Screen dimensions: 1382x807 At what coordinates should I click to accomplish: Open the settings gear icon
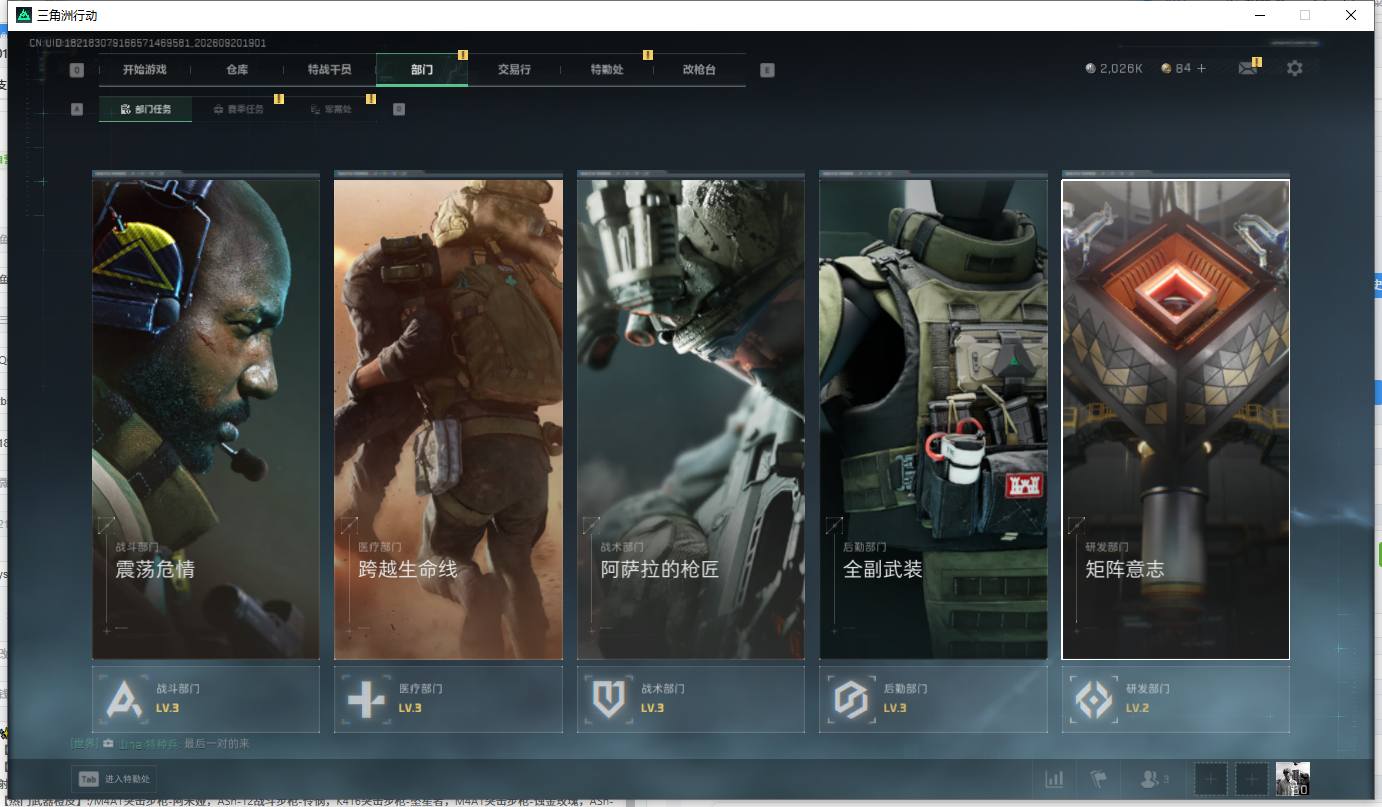click(1295, 69)
